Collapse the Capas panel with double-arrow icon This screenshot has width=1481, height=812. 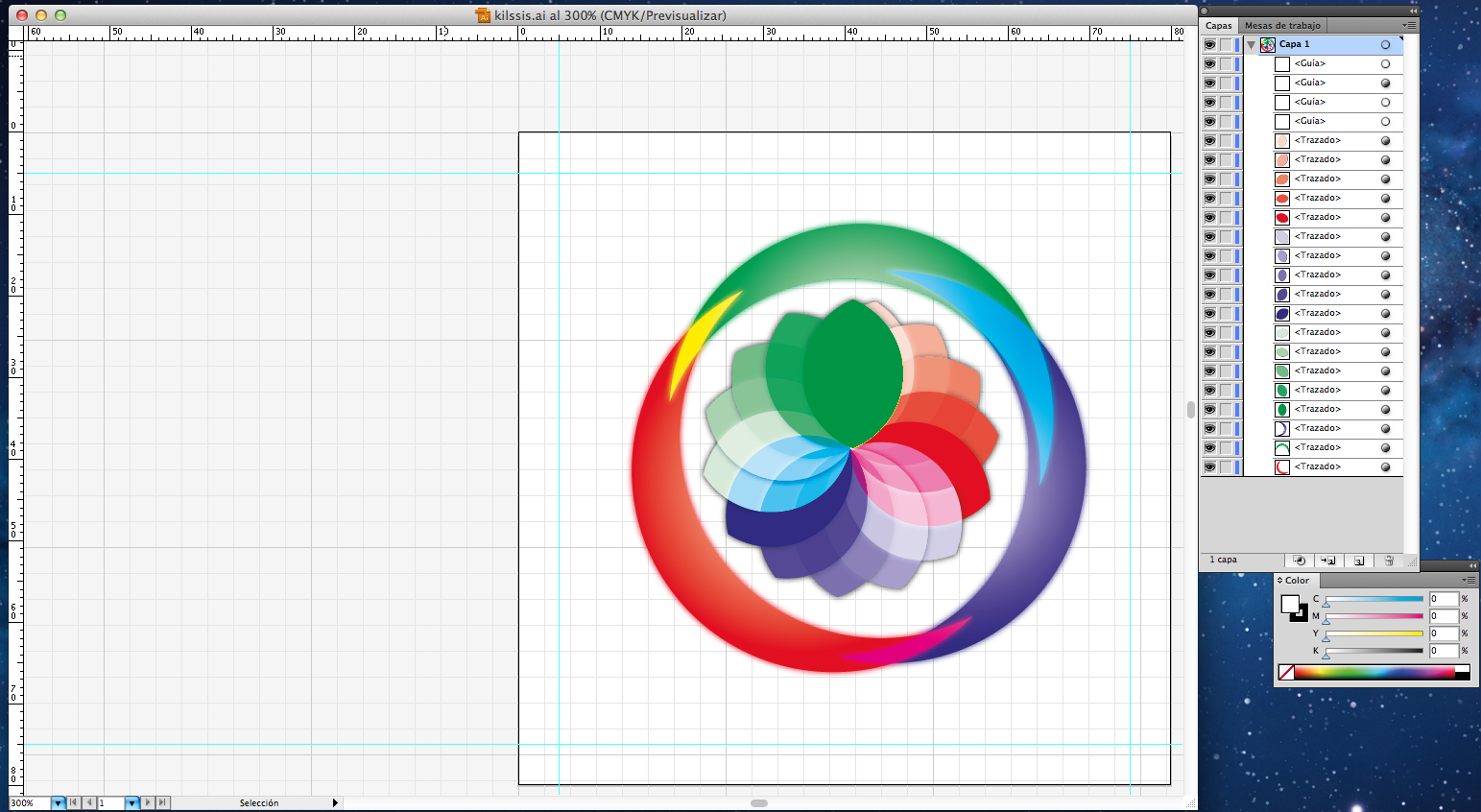(1413, 11)
